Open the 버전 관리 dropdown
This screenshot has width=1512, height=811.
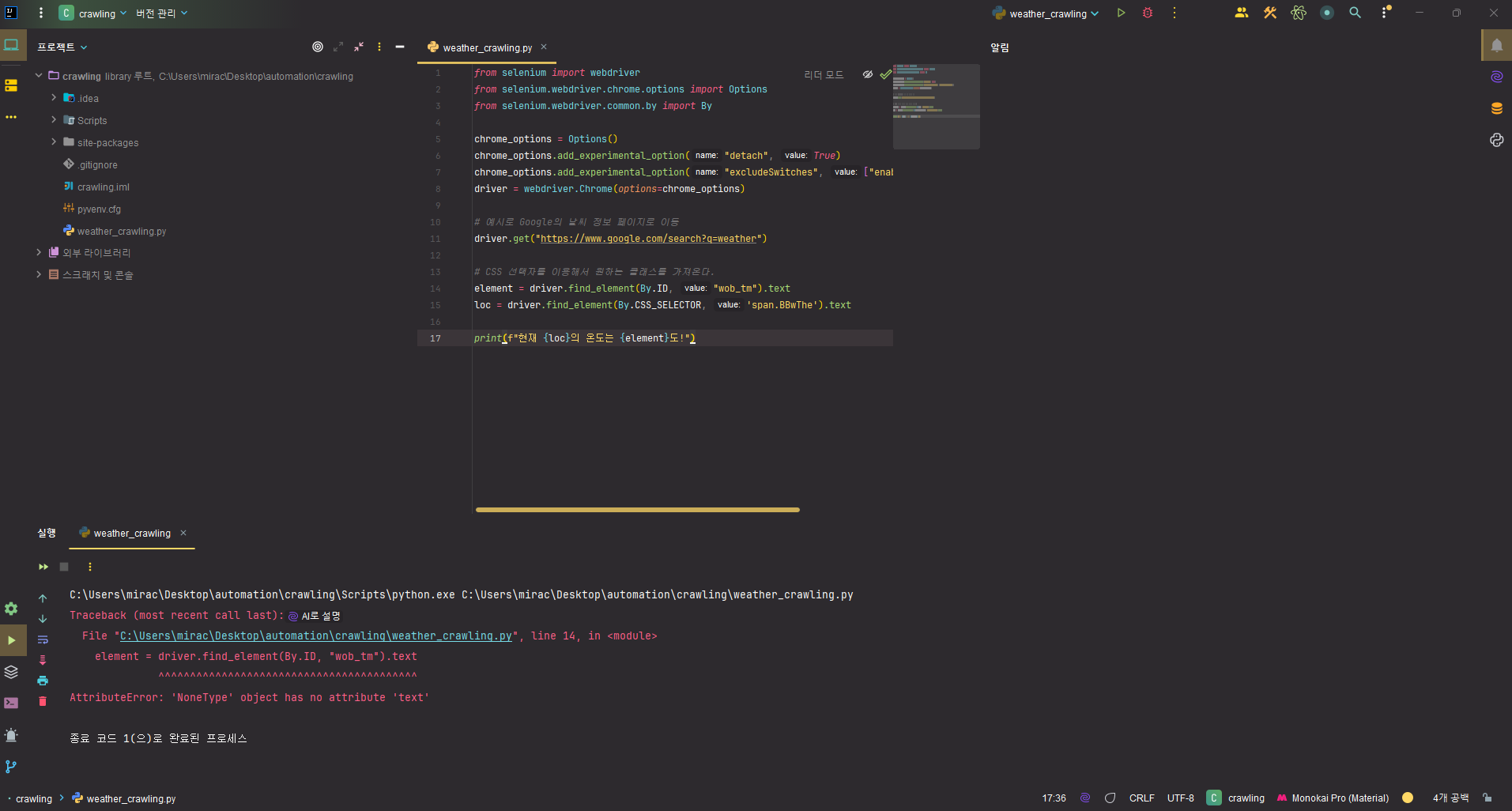[x=161, y=13]
